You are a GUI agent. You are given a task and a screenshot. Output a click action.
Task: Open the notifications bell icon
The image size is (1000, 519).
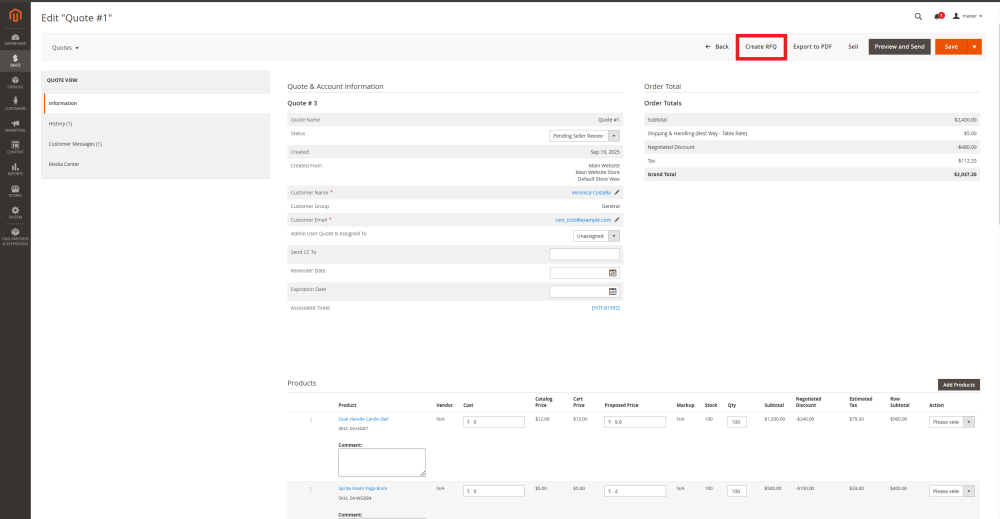pos(939,16)
